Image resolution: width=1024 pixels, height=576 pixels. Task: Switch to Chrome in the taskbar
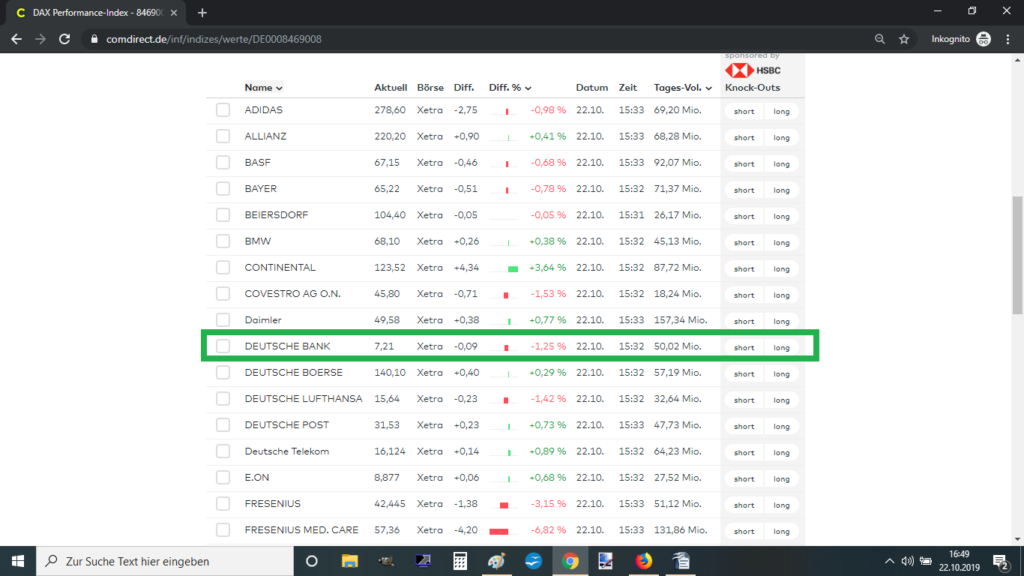570,561
